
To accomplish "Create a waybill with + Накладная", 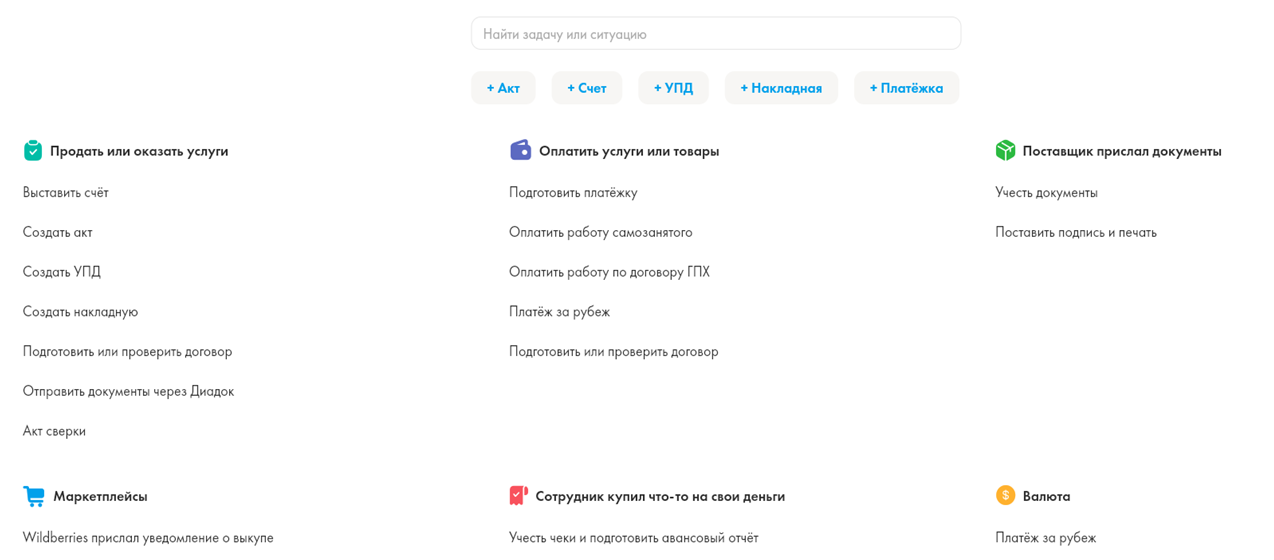I will [781, 88].
